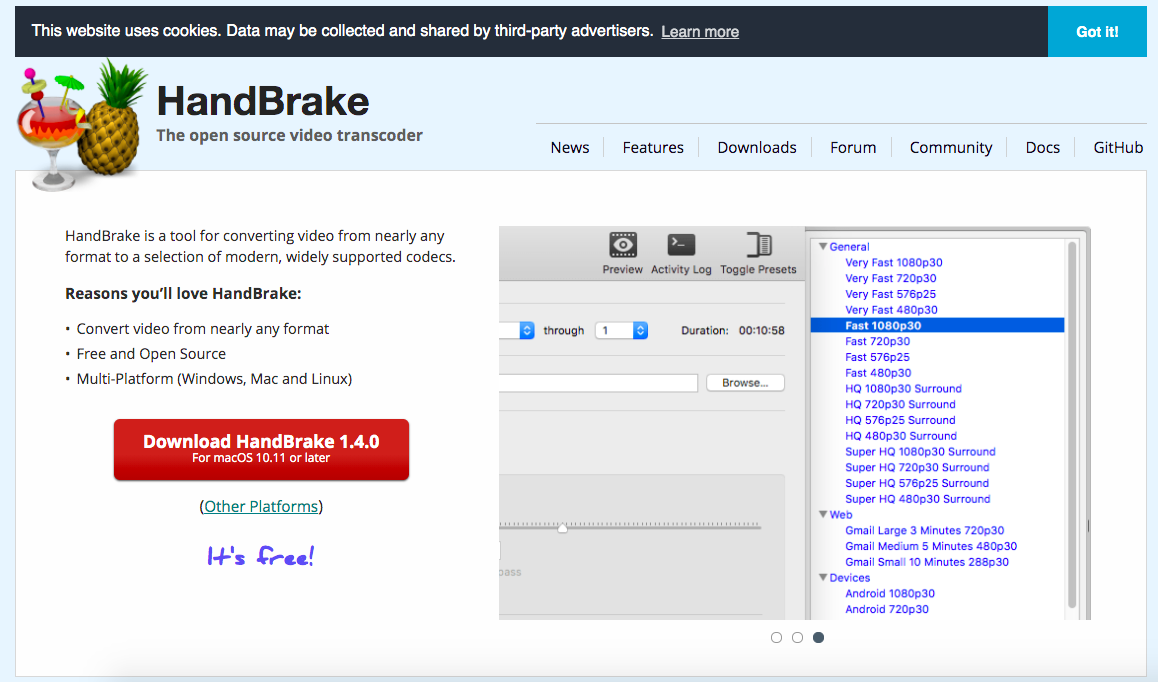
Task: Go to GitHub from navigation bar
Action: click(x=1118, y=148)
